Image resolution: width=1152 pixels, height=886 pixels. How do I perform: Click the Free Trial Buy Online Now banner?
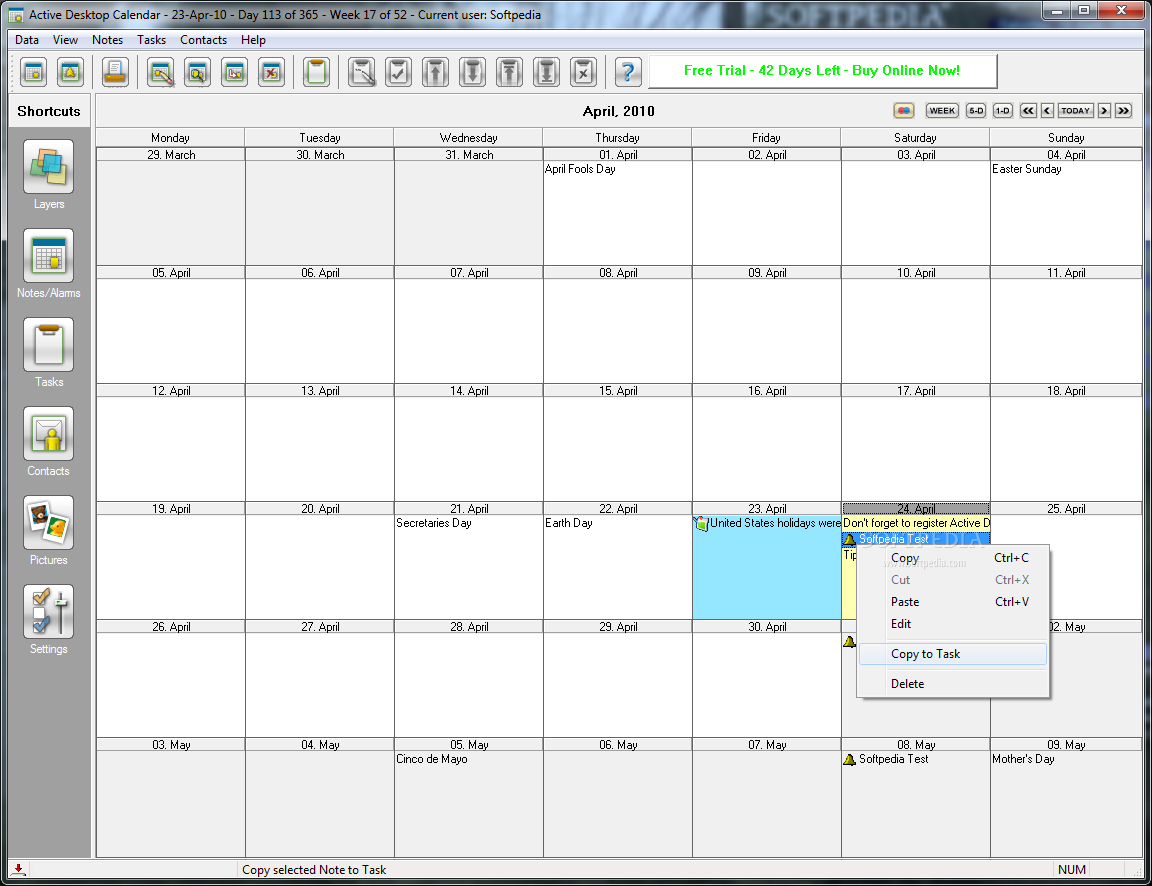(x=822, y=71)
